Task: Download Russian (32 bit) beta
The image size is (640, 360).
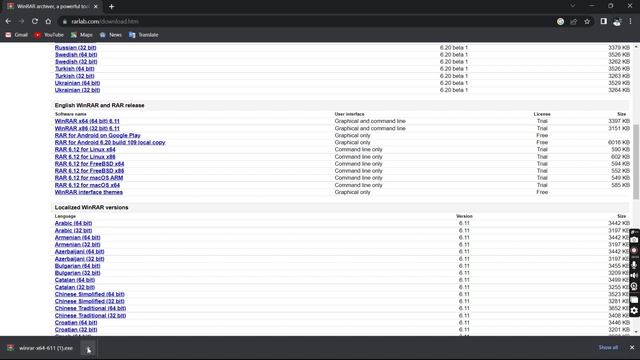Action: click(76, 48)
